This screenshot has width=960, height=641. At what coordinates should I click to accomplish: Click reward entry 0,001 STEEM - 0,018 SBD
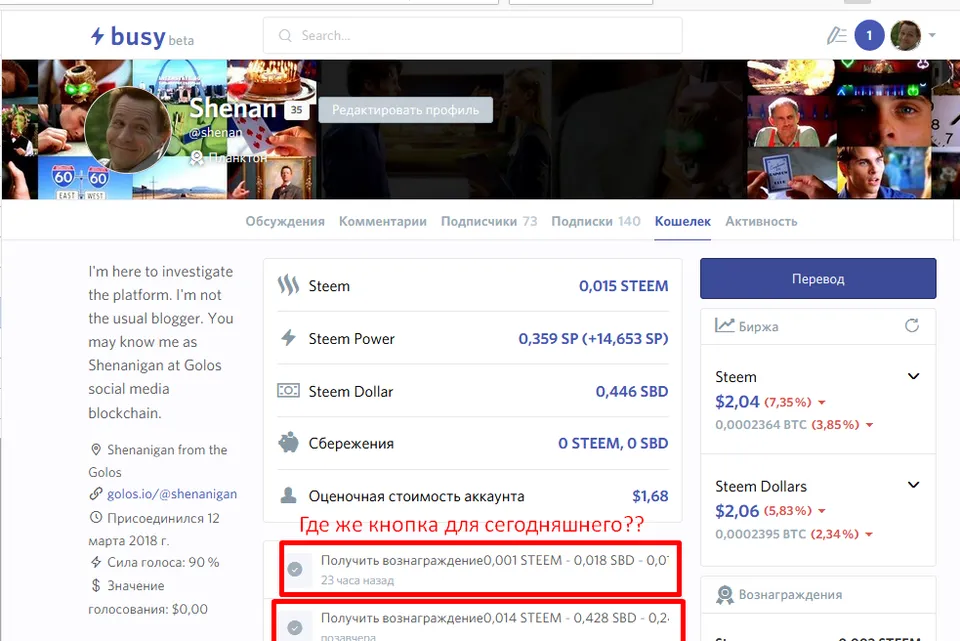[x=481, y=568]
